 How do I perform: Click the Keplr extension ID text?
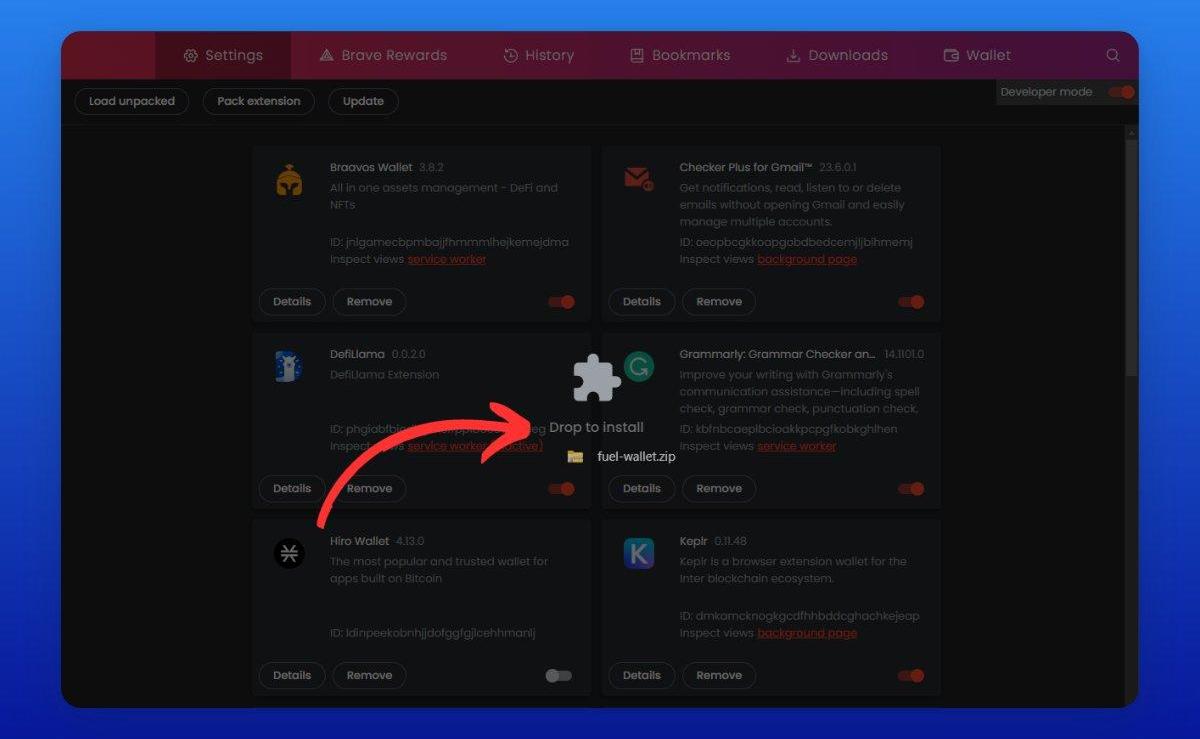tap(799, 616)
